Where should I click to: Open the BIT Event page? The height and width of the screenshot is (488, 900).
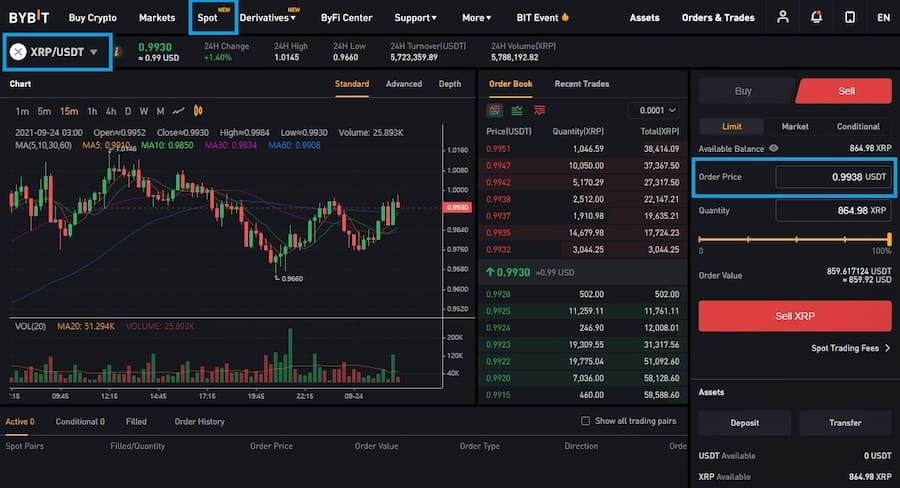(x=542, y=18)
